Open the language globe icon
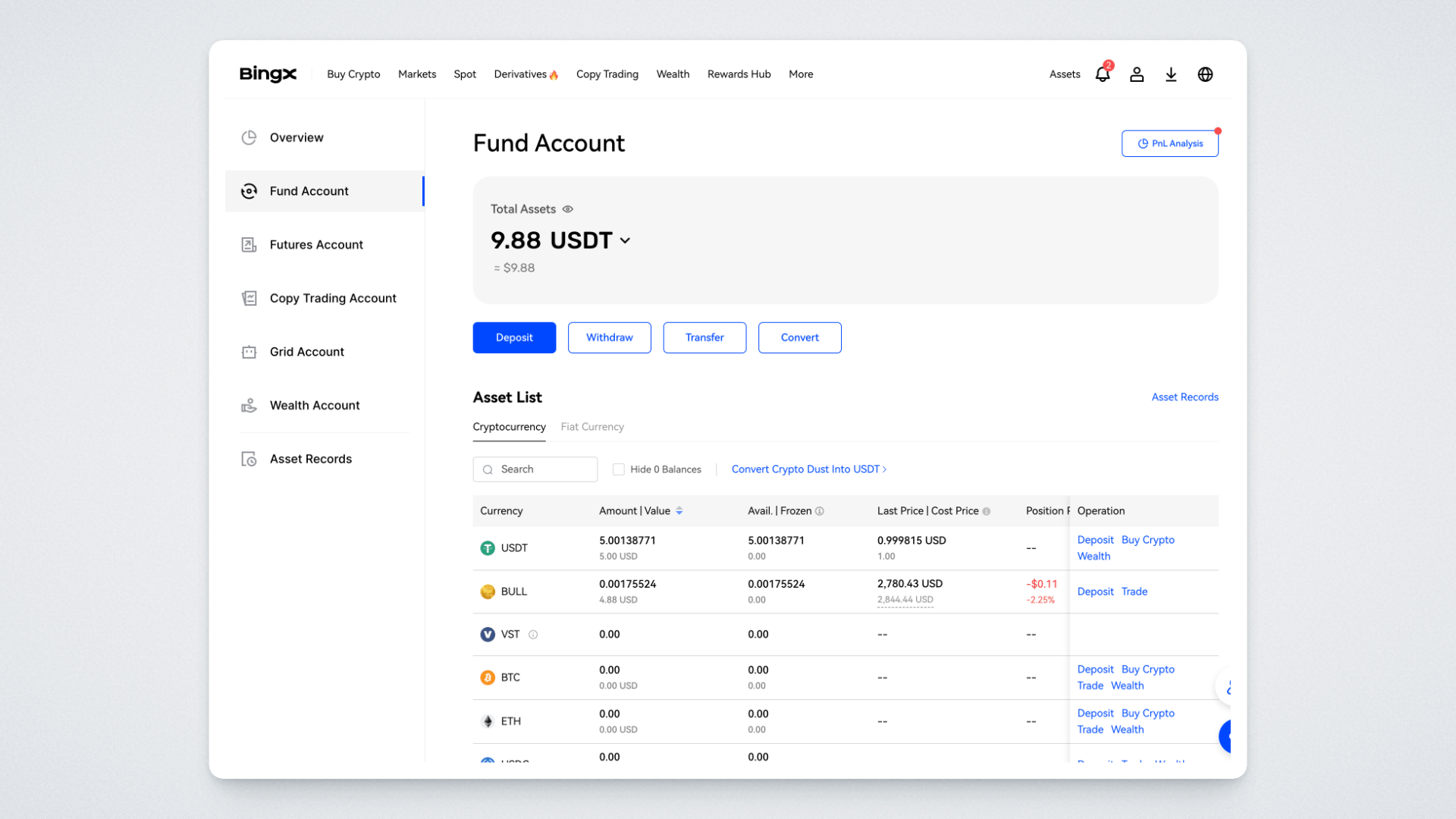 point(1205,74)
